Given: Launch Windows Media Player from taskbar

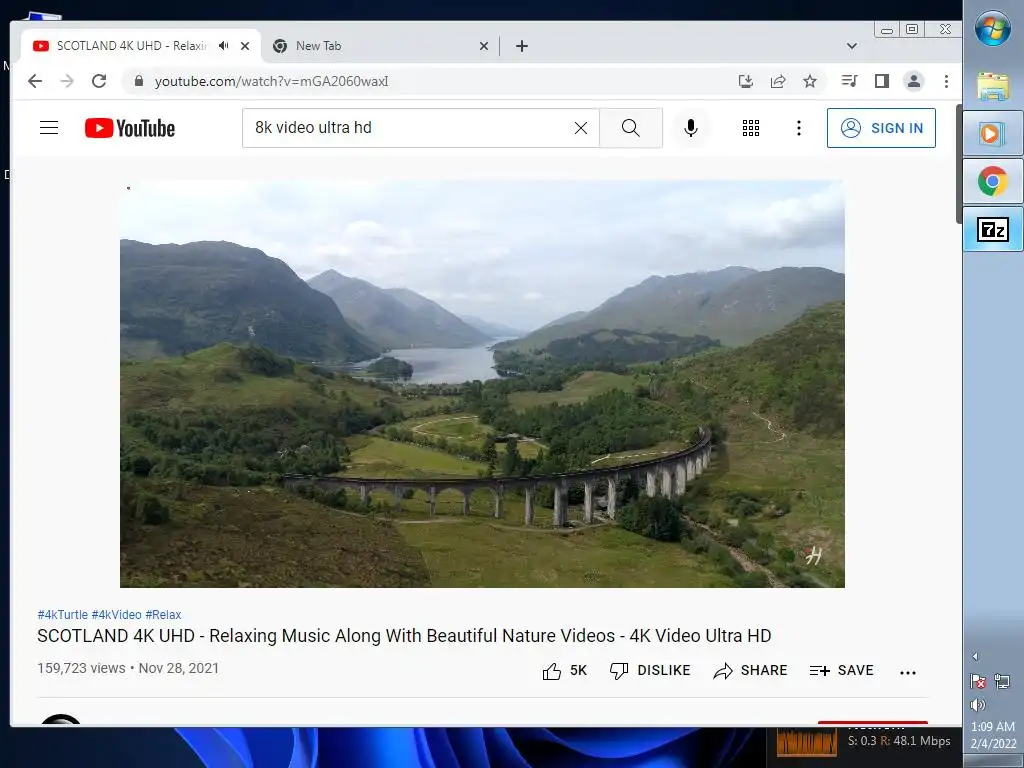Looking at the screenshot, I should tap(993, 134).
